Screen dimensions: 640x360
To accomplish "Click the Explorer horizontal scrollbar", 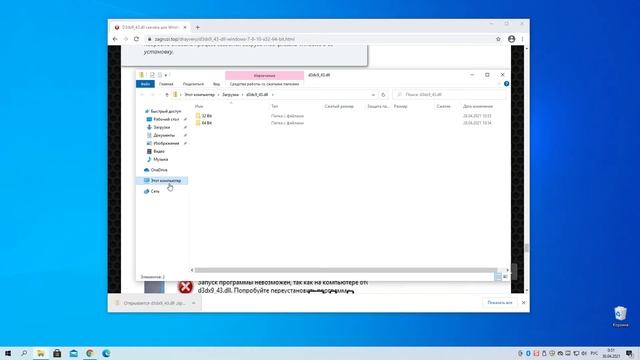I will click(x=346, y=270).
